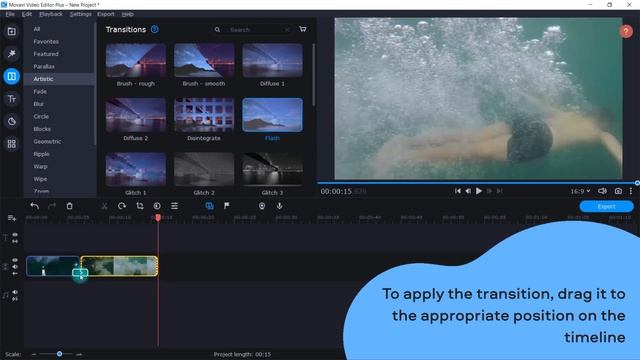Image resolution: width=640 pixels, height=360 pixels.
Task: Click the preview playback progress bar
Action: (478, 182)
